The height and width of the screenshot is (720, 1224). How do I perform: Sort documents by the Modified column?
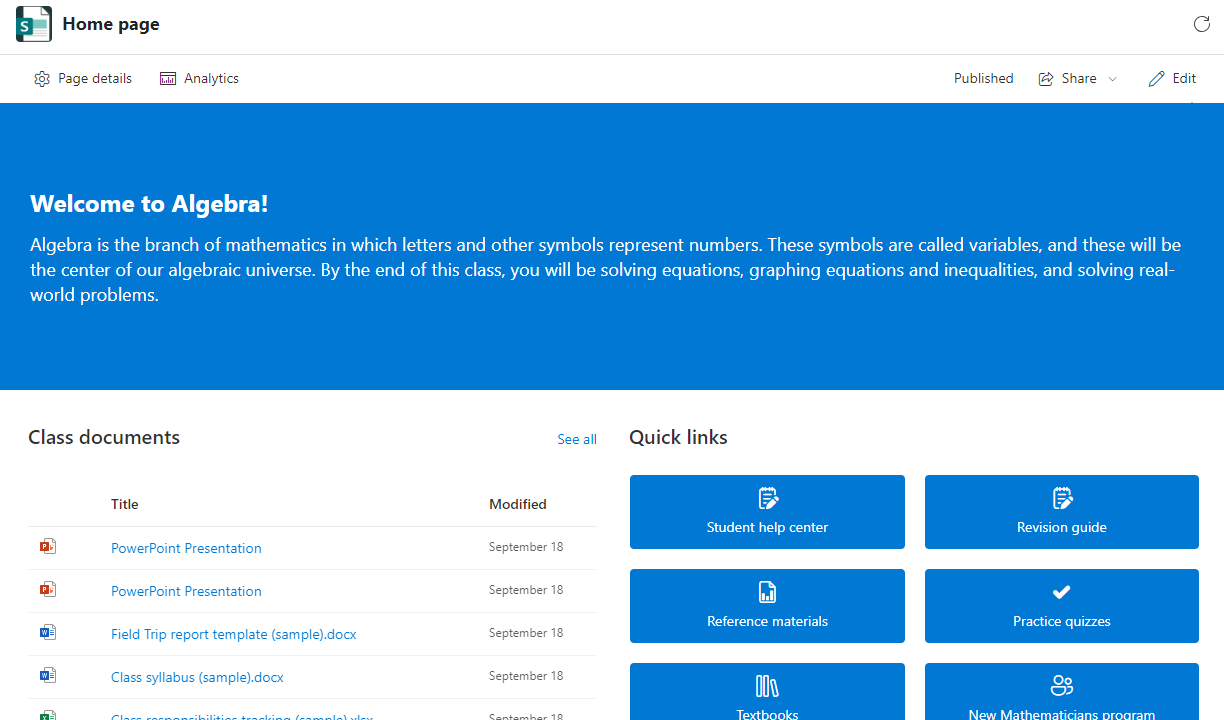click(517, 504)
